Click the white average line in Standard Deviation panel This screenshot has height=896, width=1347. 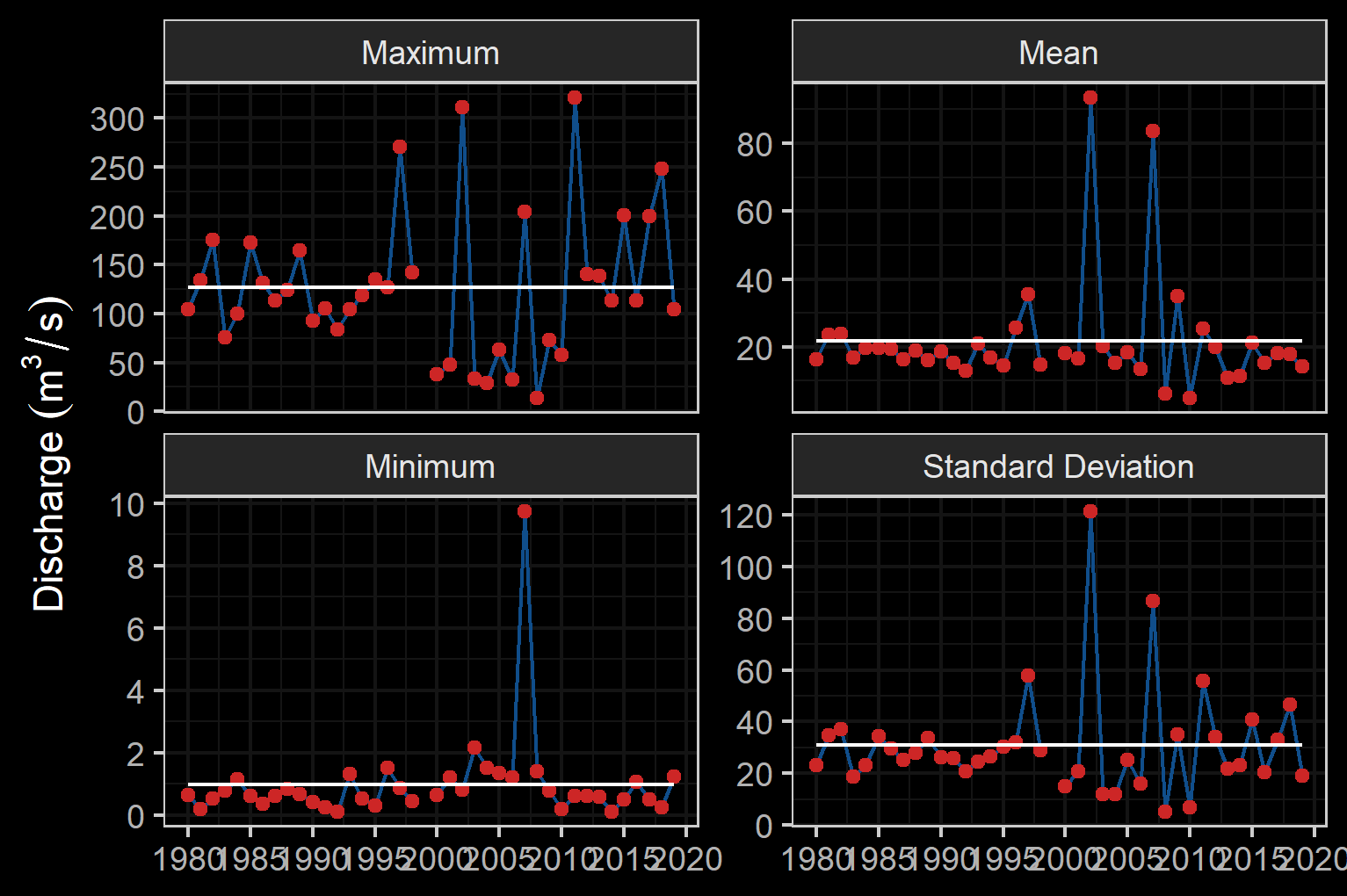1059,745
